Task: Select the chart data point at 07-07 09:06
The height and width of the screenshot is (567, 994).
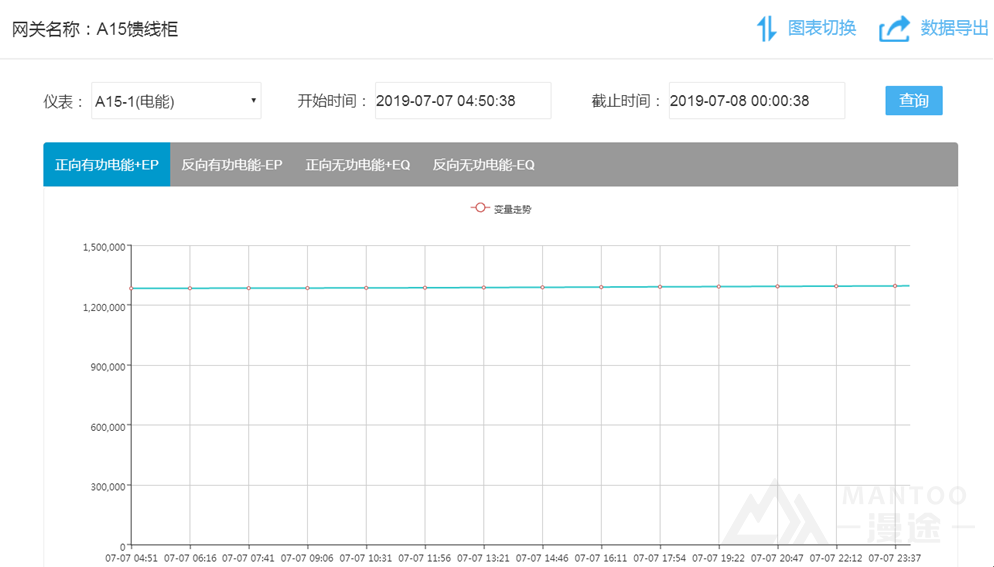Action: tap(307, 288)
